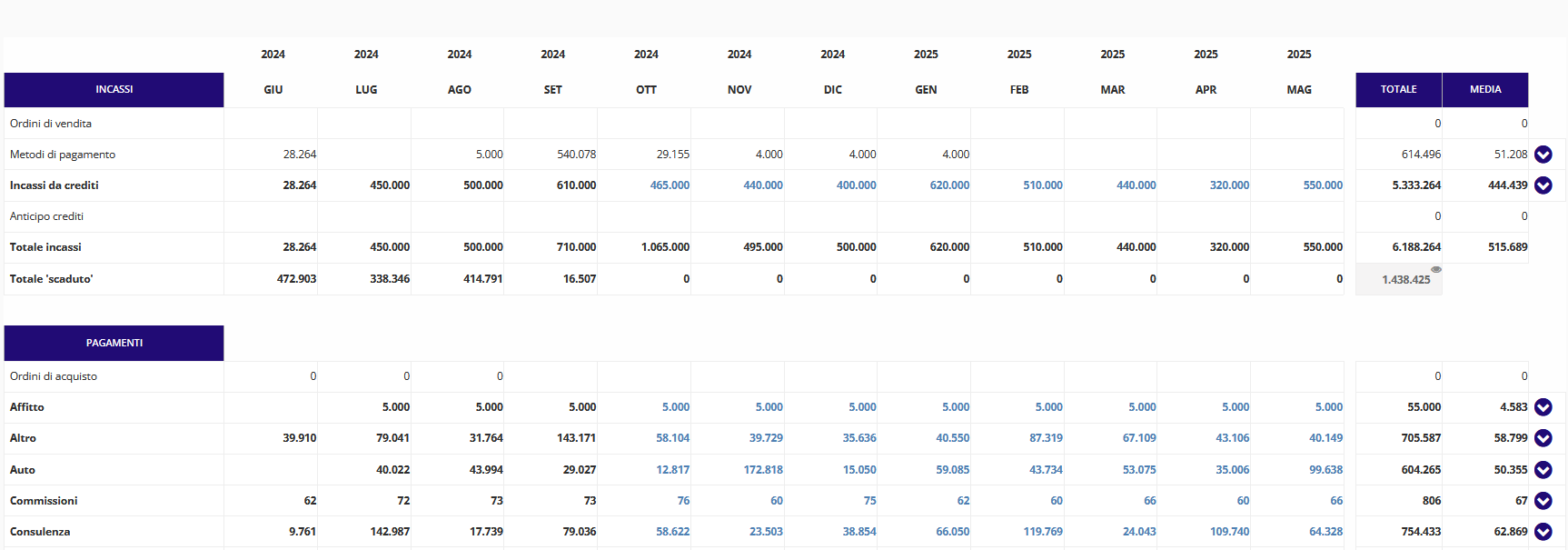This screenshot has height=550, width=1568.
Task: Expand the Consulenza row chevron icon
Action: click(x=1543, y=532)
